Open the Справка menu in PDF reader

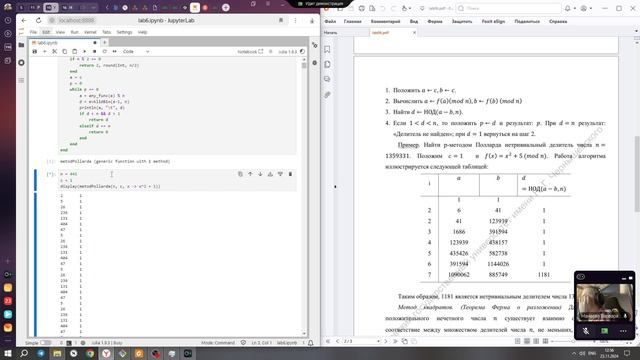click(558, 21)
